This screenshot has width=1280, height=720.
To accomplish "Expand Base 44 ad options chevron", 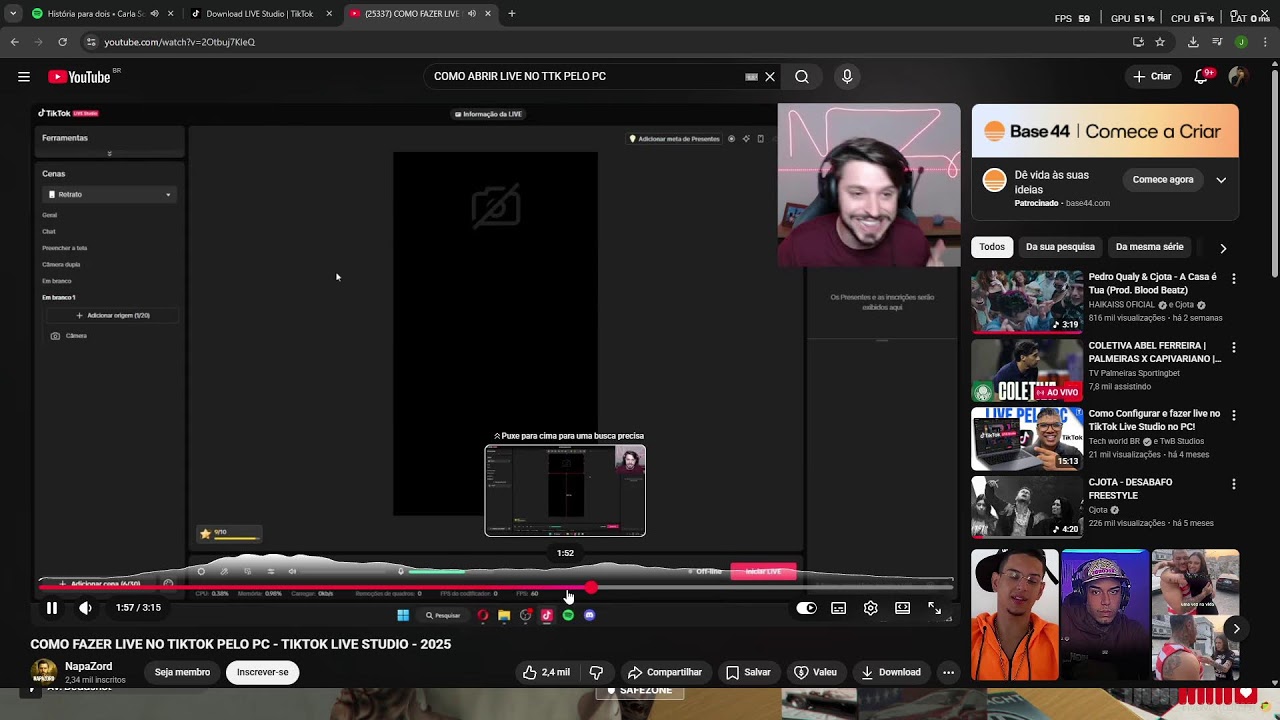I will tap(1221, 180).
